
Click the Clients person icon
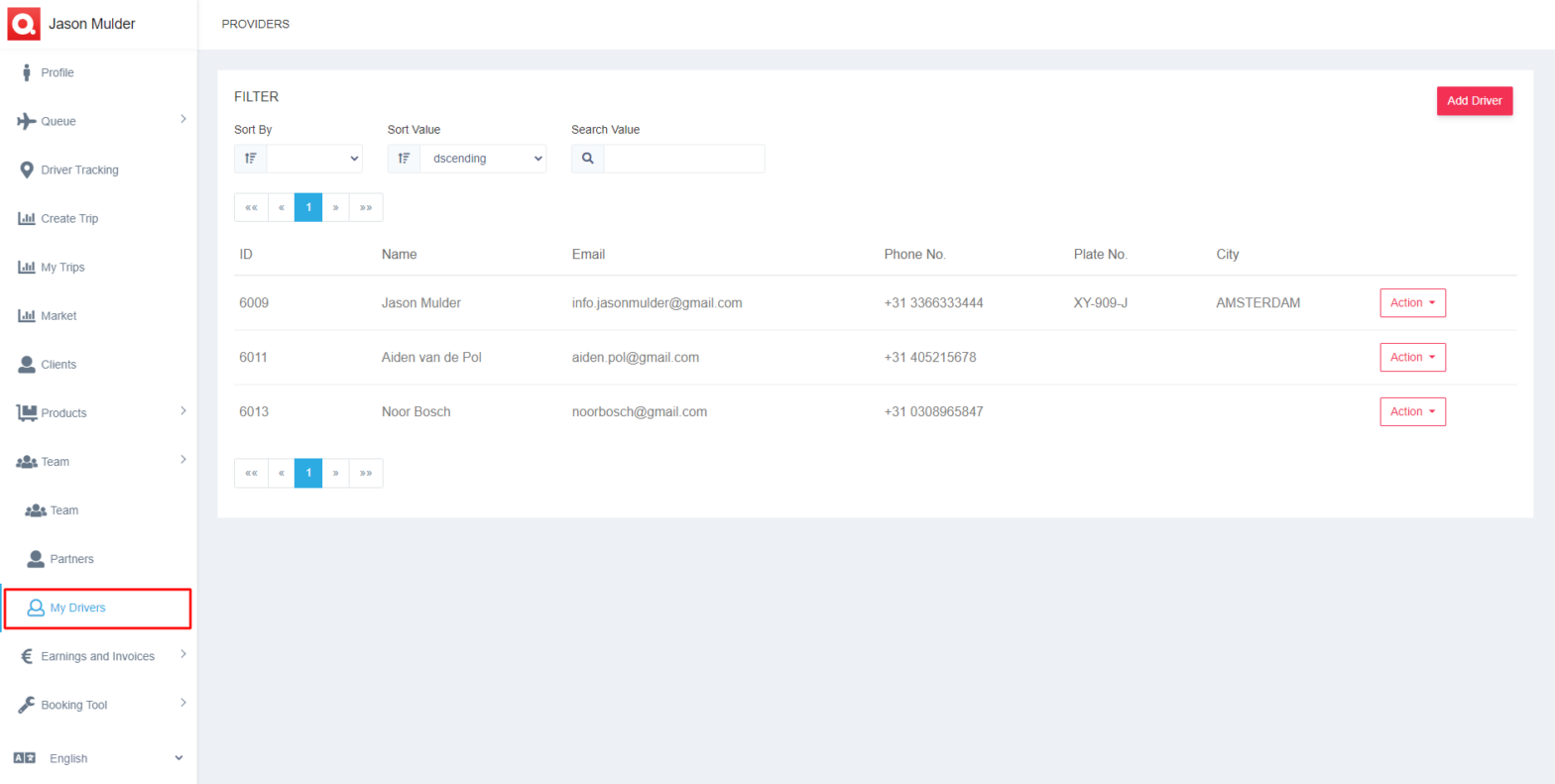pyautogui.click(x=27, y=365)
